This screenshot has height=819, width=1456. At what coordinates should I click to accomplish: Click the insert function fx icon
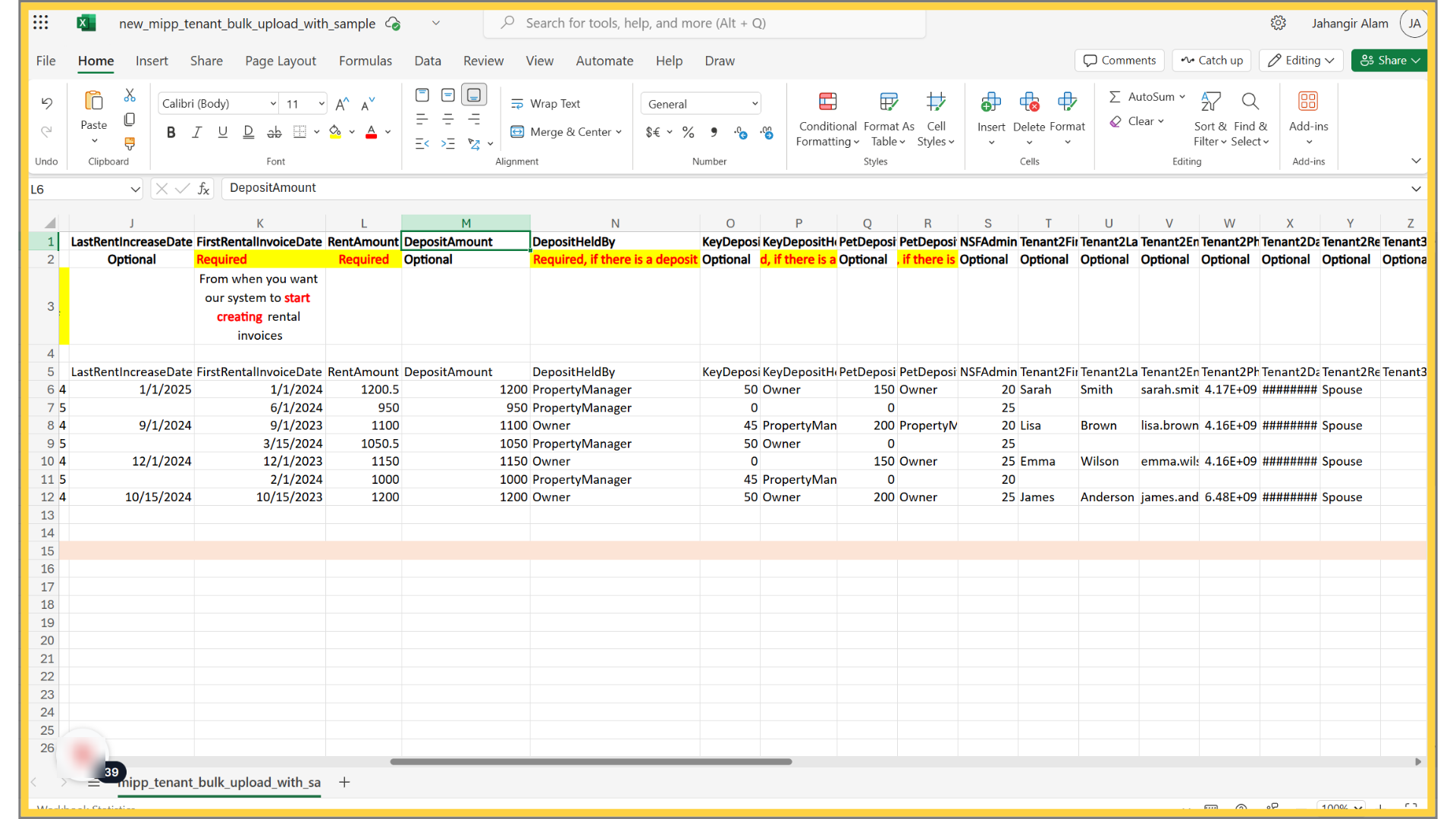click(204, 189)
